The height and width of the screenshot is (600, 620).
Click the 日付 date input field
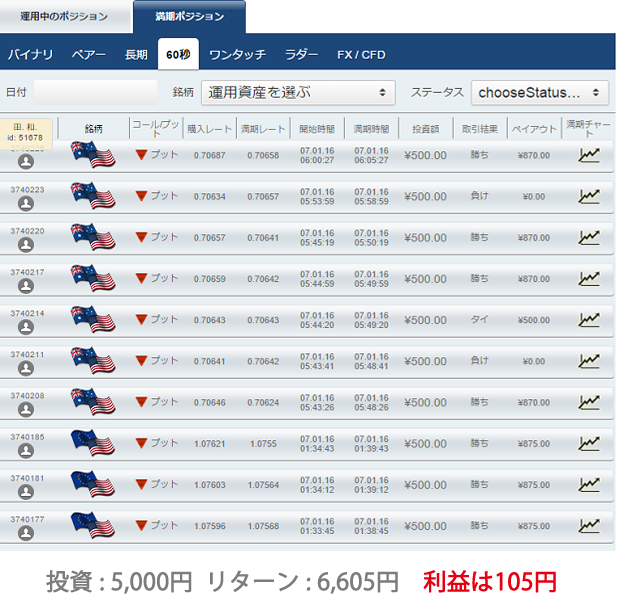point(95,92)
